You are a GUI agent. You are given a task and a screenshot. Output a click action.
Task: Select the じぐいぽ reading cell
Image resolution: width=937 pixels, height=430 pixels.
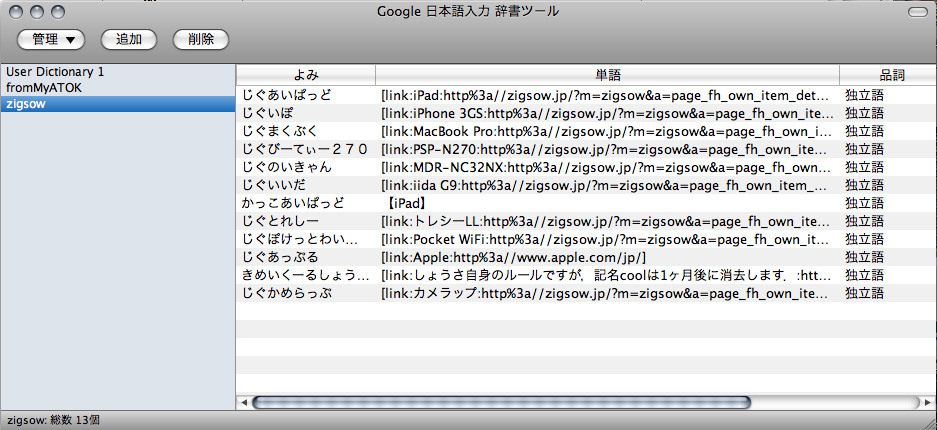point(306,113)
